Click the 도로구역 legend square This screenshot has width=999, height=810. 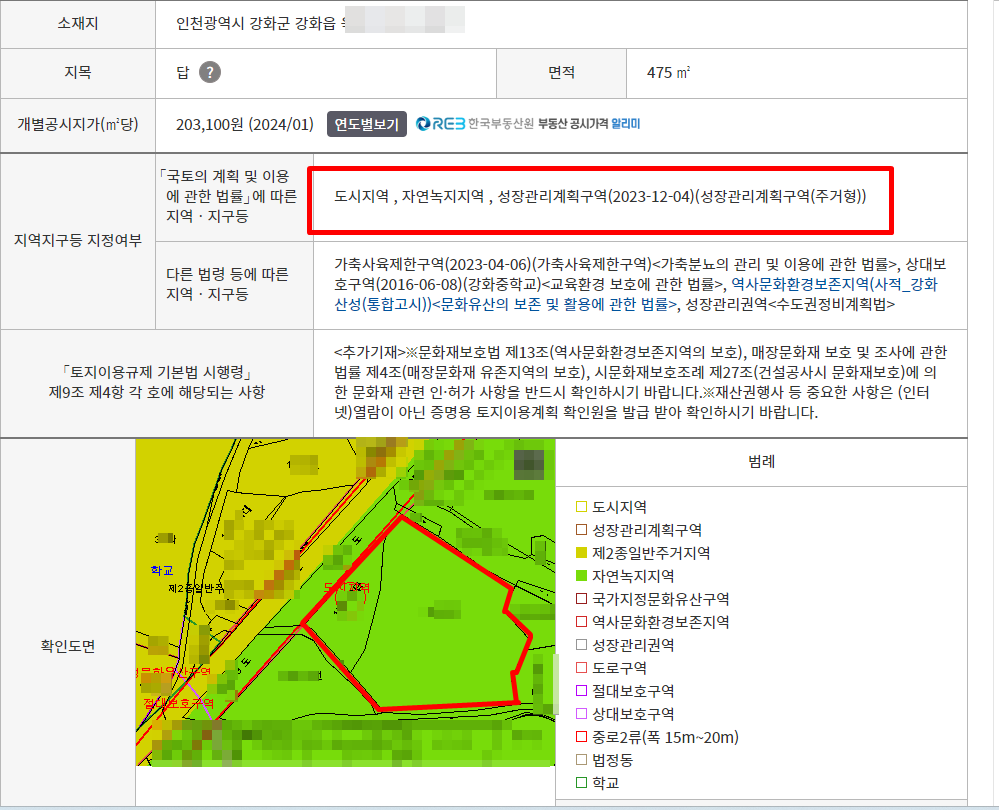[x=581, y=668]
